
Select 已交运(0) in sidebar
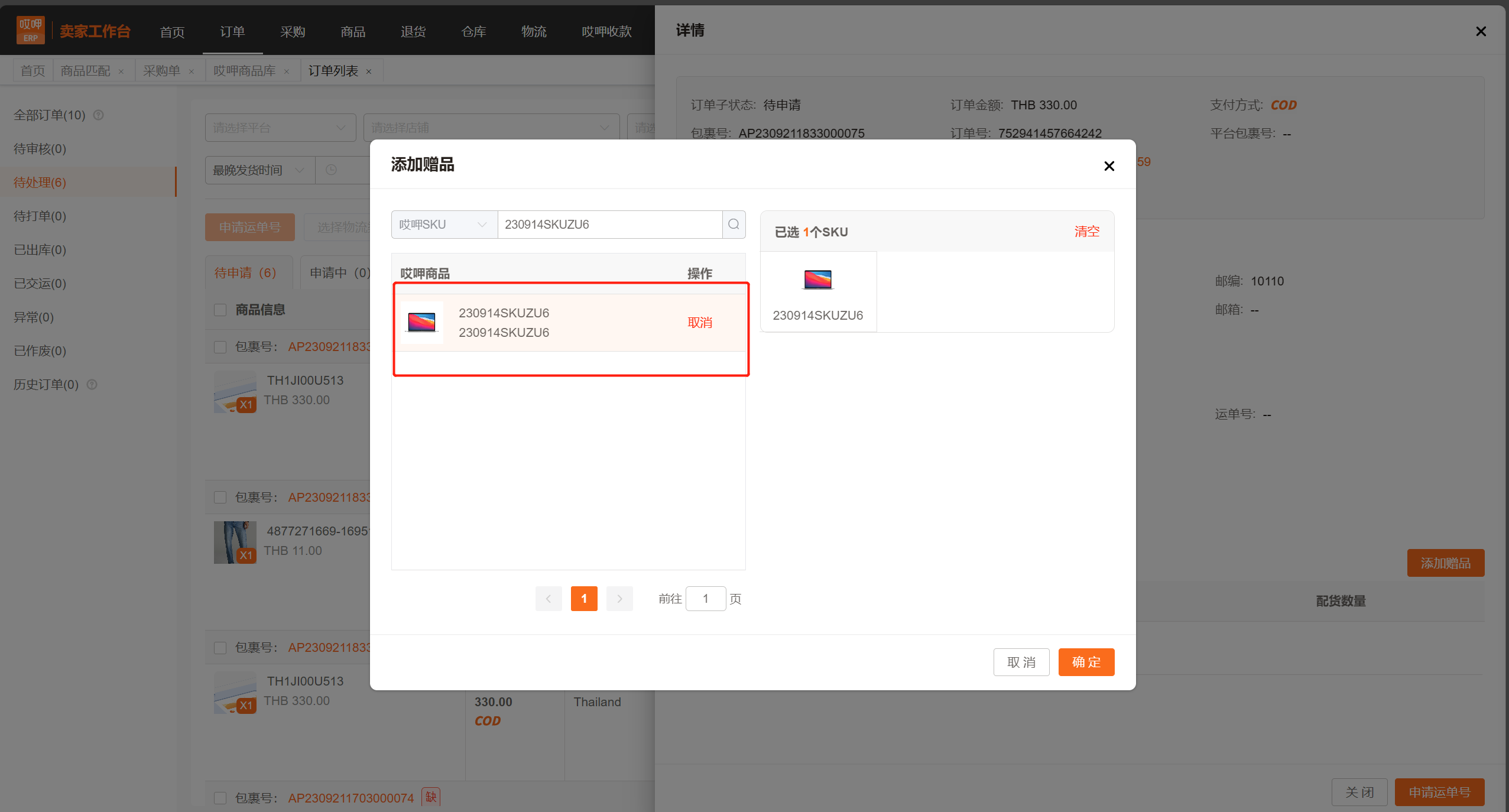(x=40, y=284)
